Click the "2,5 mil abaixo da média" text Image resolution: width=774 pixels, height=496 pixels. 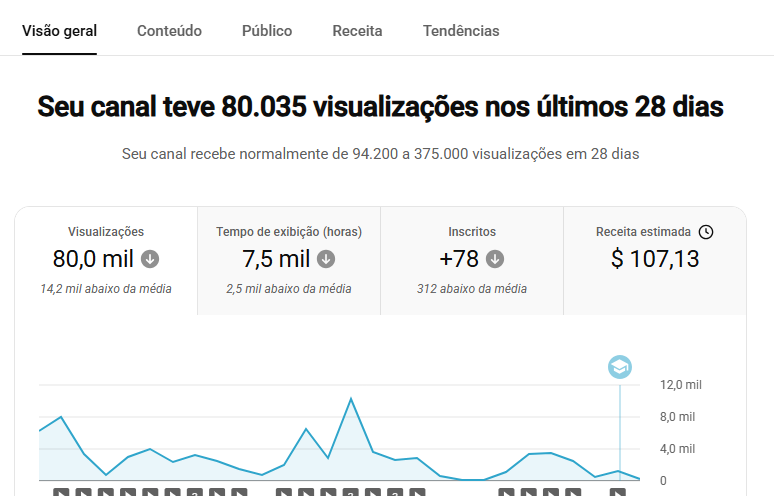pos(289,289)
